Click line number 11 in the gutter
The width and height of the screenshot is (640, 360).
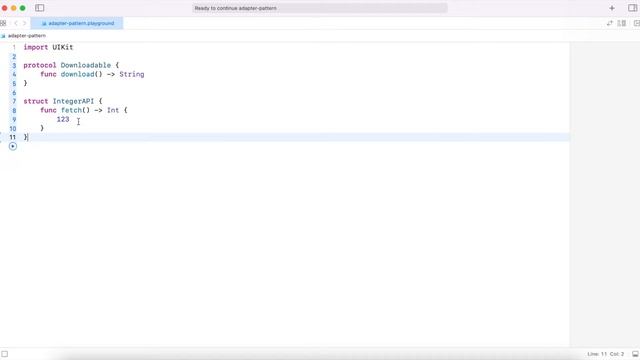click(13, 137)
